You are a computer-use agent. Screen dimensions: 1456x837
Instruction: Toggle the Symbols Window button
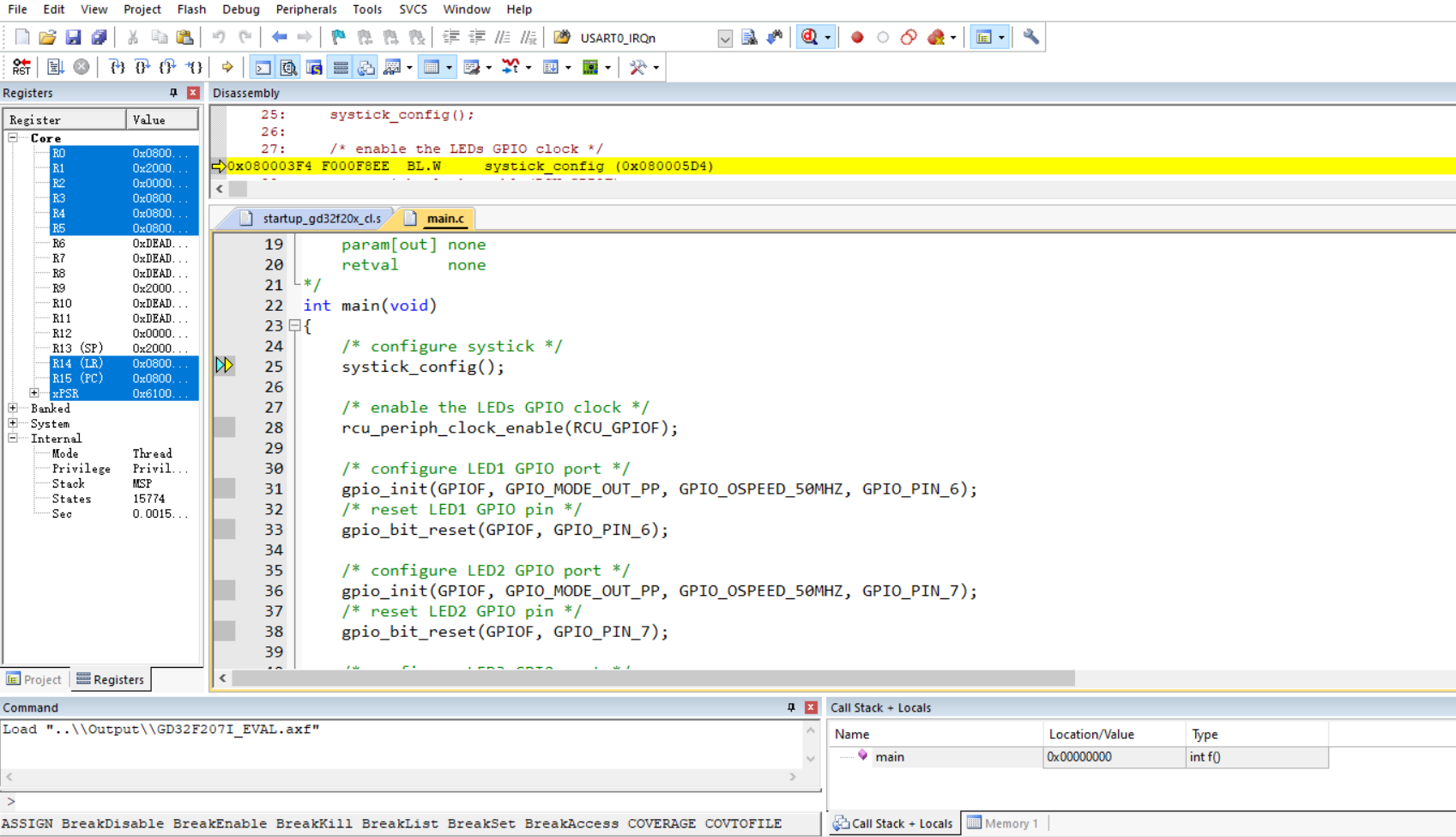[x=315, y=67]
